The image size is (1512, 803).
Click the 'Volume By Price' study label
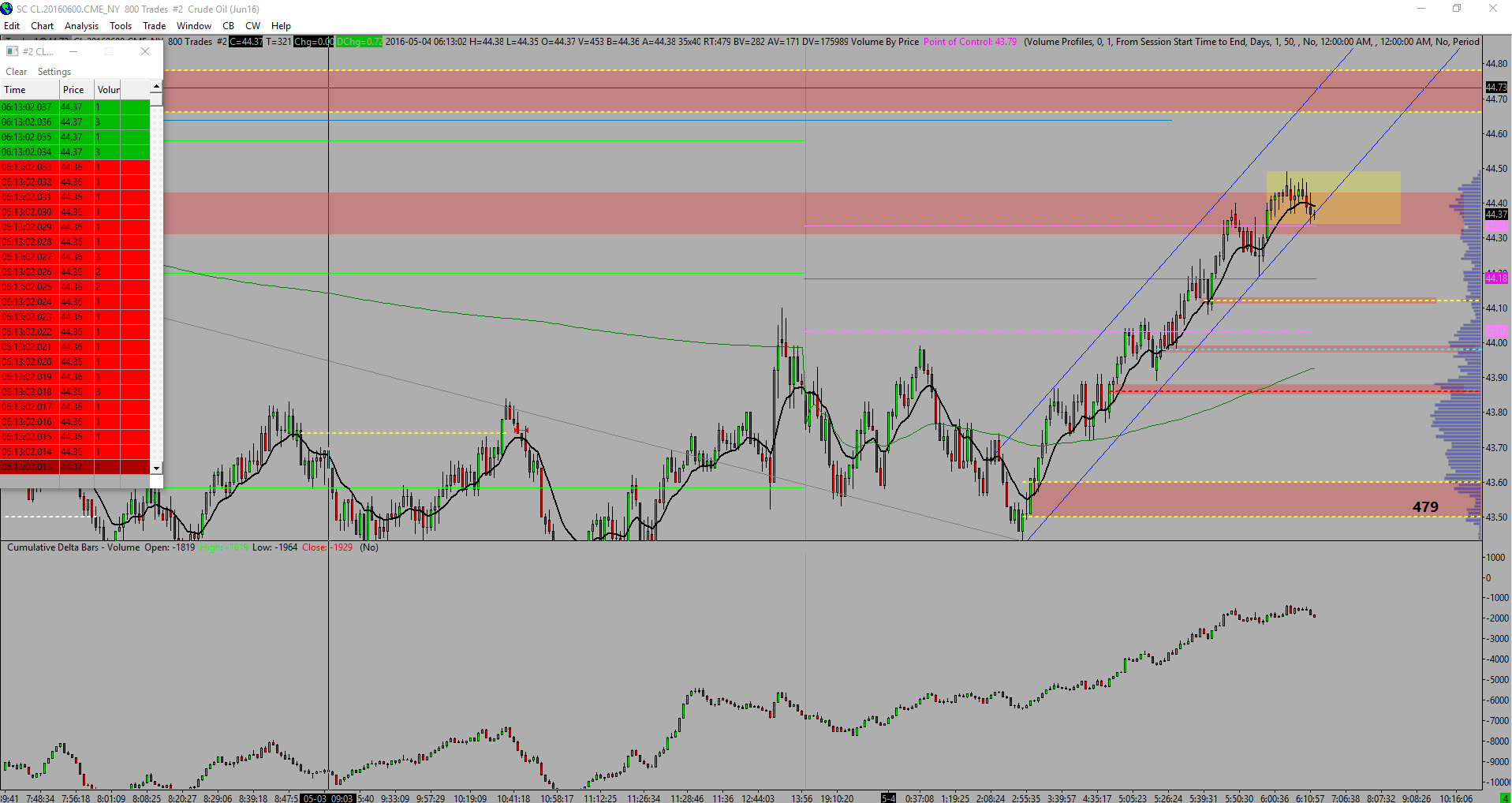click(x=885, y=42)
